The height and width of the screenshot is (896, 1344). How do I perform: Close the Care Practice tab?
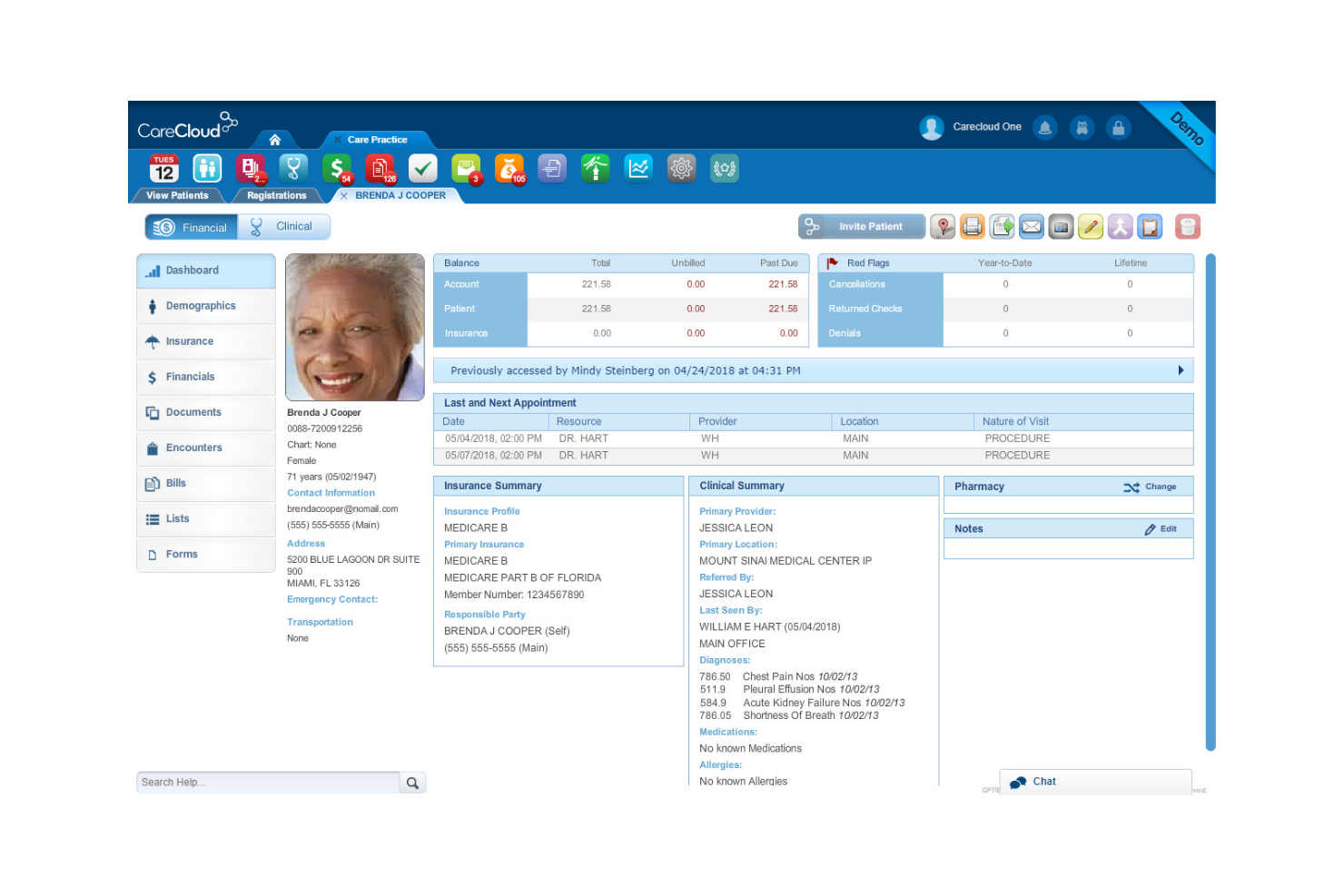tap(337, 140)
